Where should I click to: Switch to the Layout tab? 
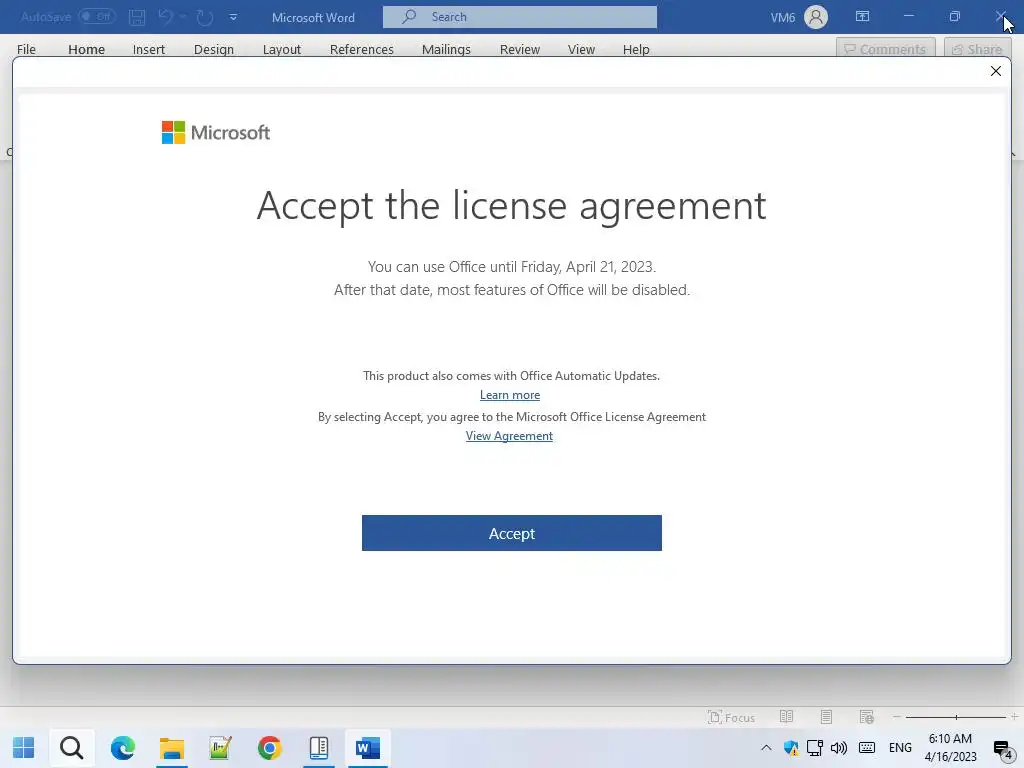pos(281,50)
